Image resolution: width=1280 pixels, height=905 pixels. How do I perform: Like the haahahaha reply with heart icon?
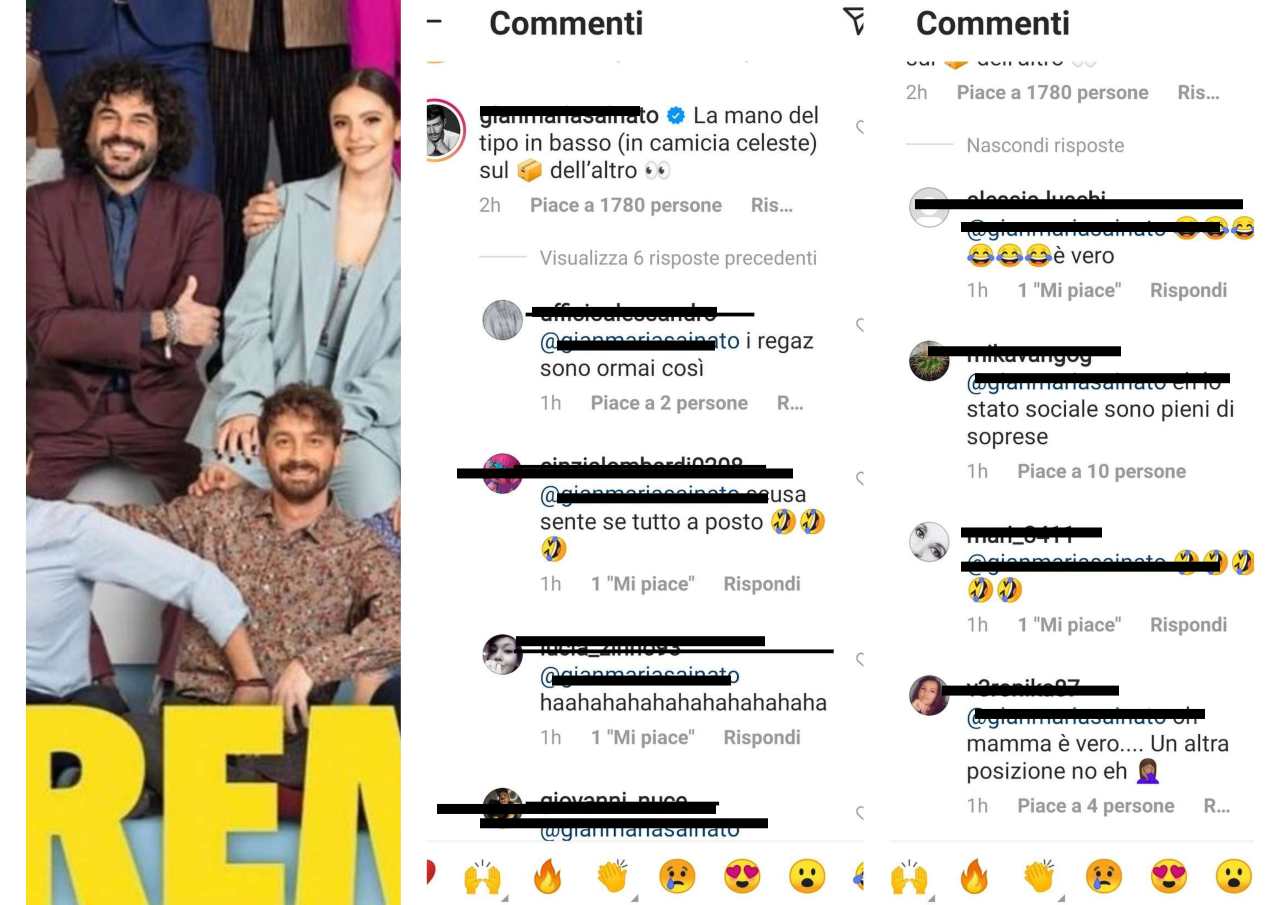[x=859, y=659]
